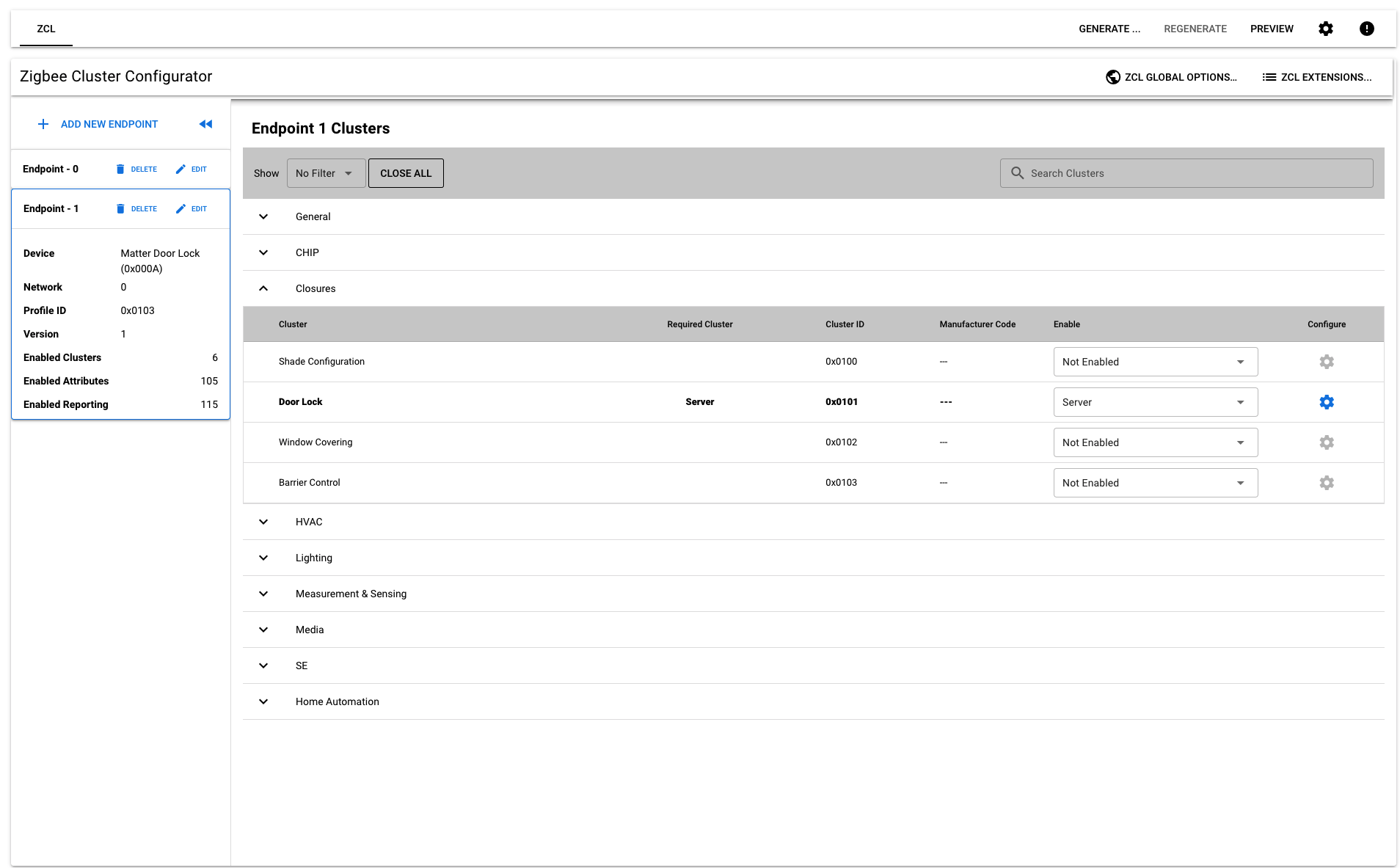Click the search magnifier icon
This screenshot has height=868, width=1400.
1017,173
